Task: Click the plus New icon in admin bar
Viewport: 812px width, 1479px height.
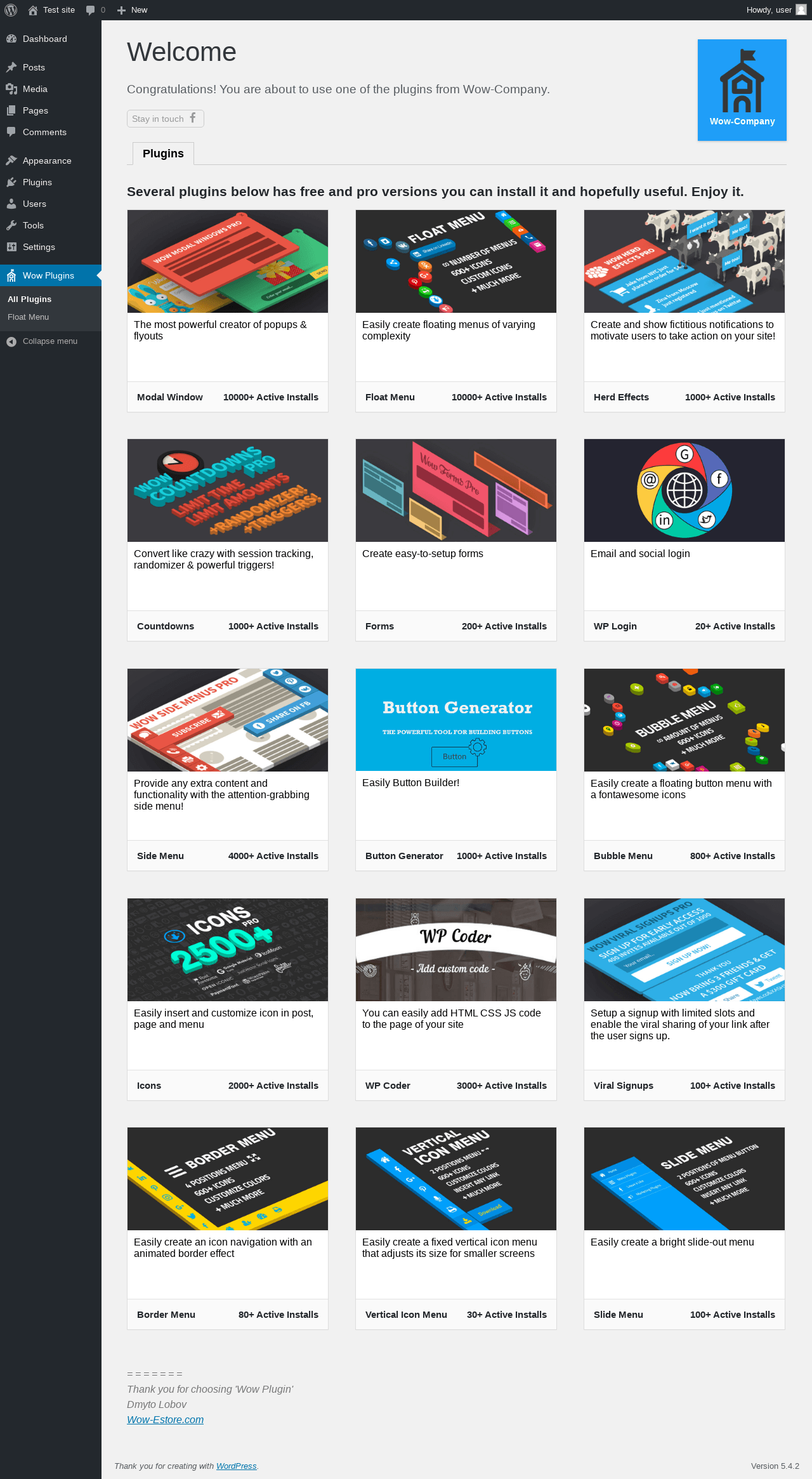Action: [121, 10]
